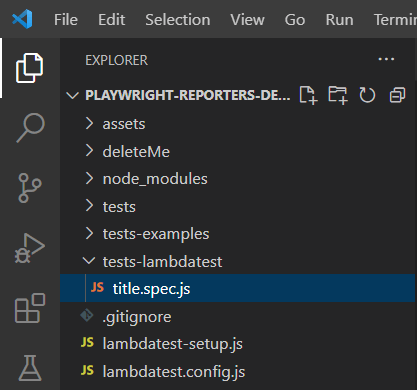
Task: Open the Extensions view
Action: pos(30,308)
